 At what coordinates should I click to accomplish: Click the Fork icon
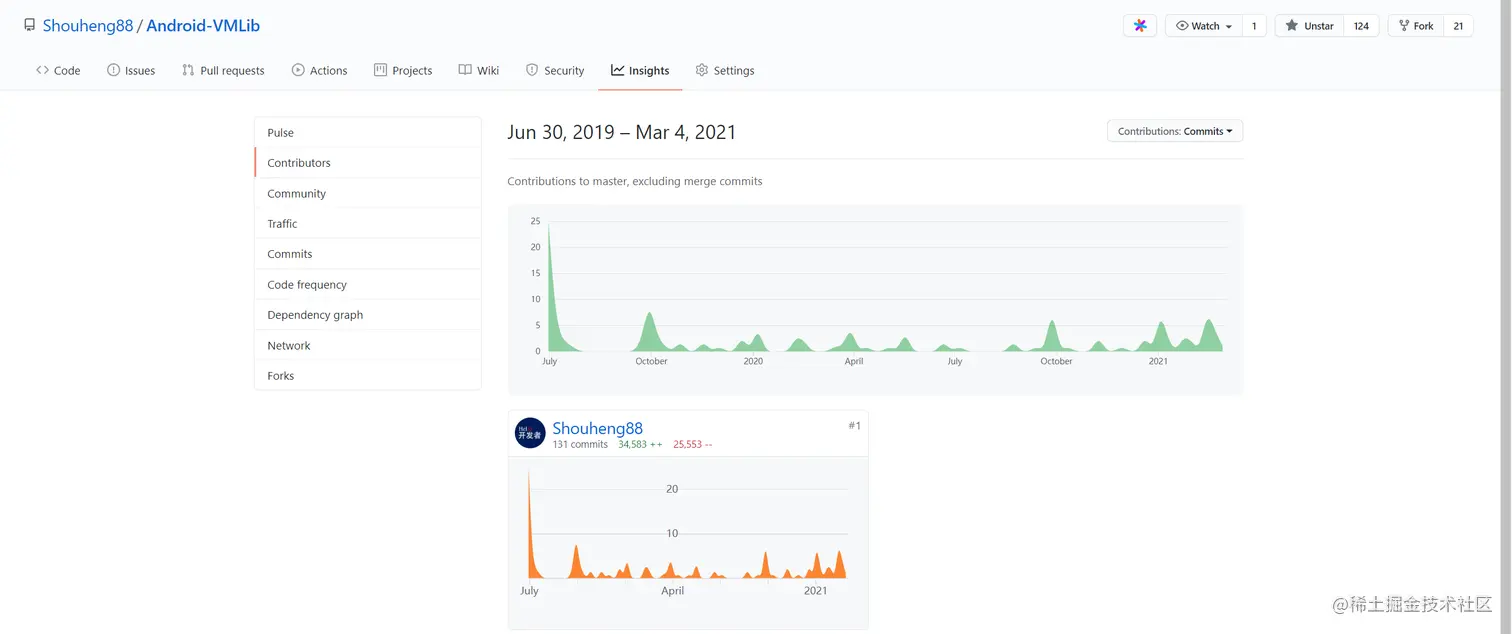1404,26
